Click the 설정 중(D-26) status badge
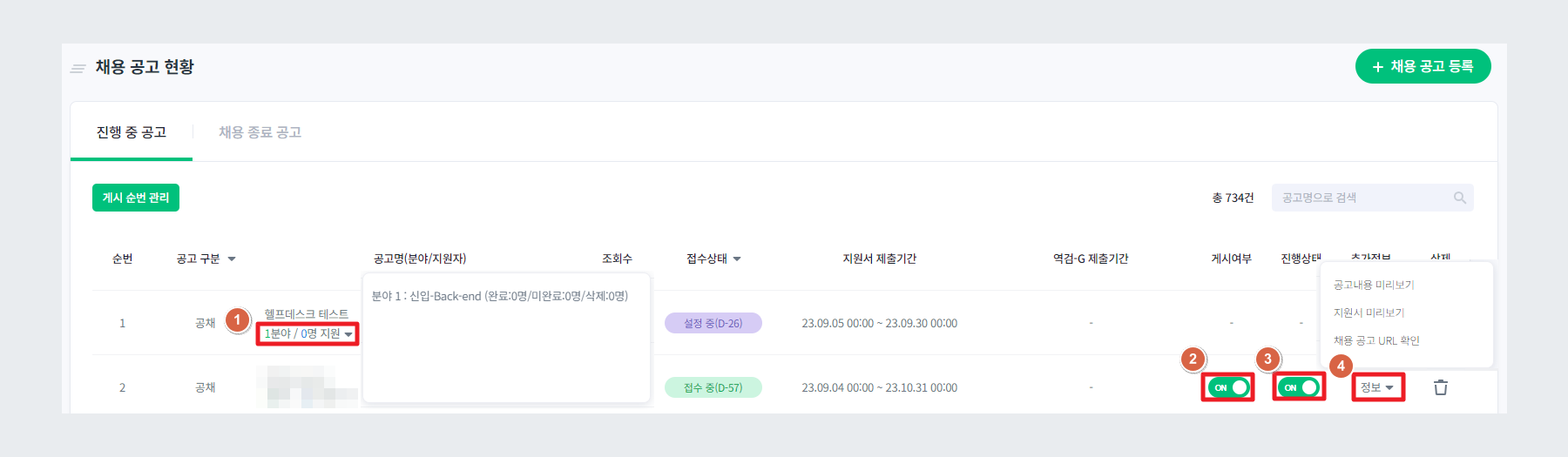This screenshot has height=457, width=1568. tap(713, 323)
